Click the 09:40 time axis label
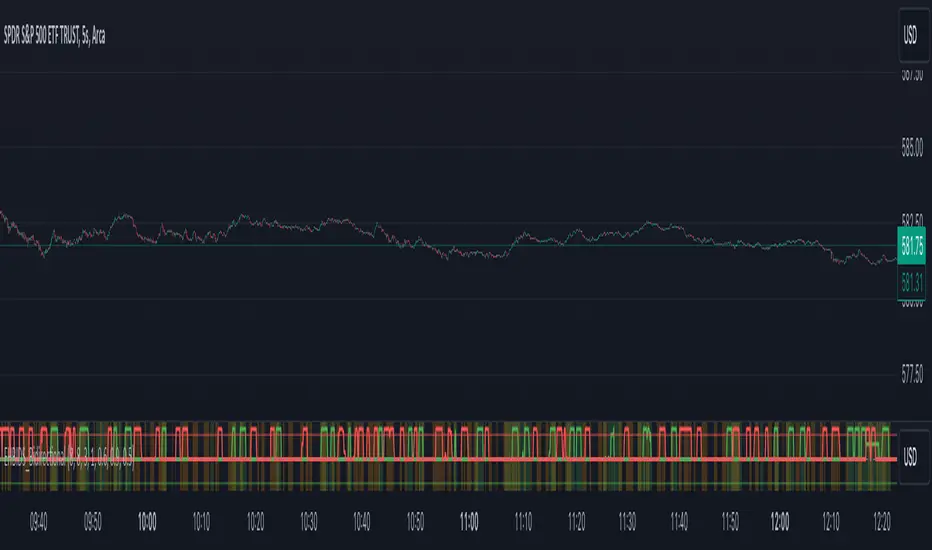 [41, 519]
